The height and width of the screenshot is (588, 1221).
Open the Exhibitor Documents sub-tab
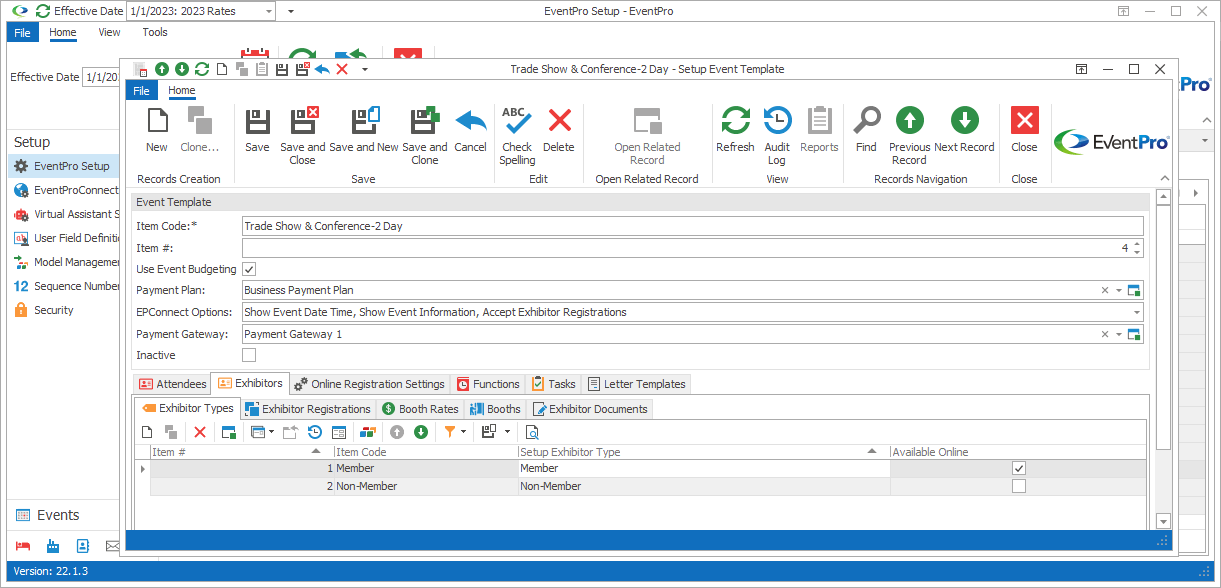[x=590, y=409]
